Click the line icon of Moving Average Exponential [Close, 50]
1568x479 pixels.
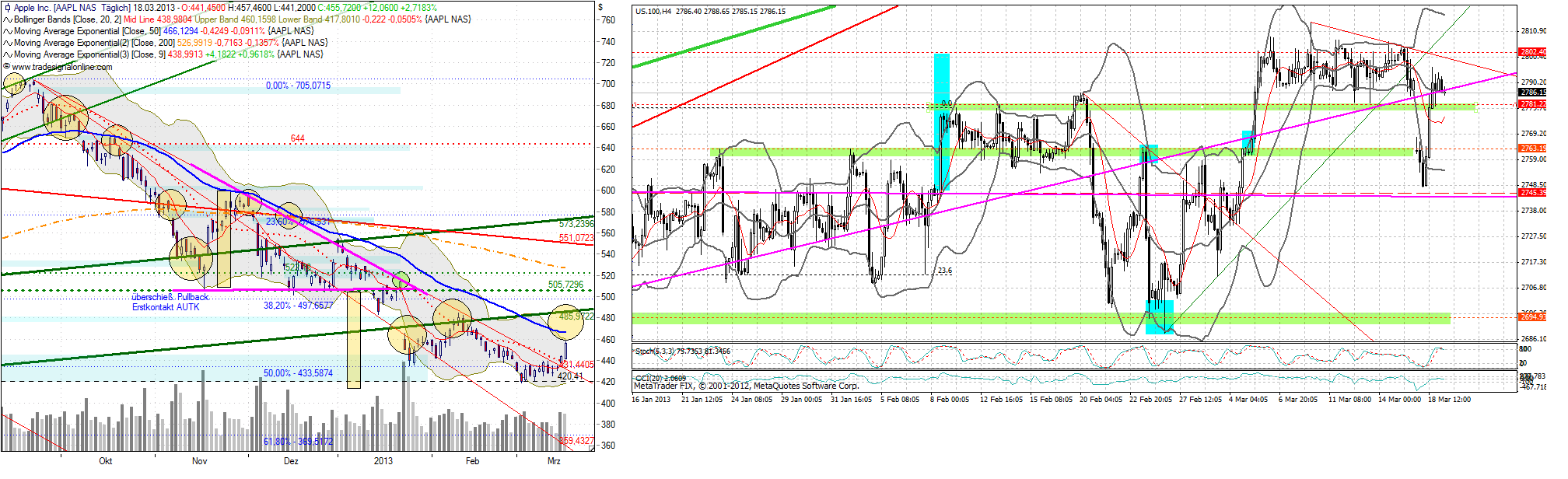(8, 31)
